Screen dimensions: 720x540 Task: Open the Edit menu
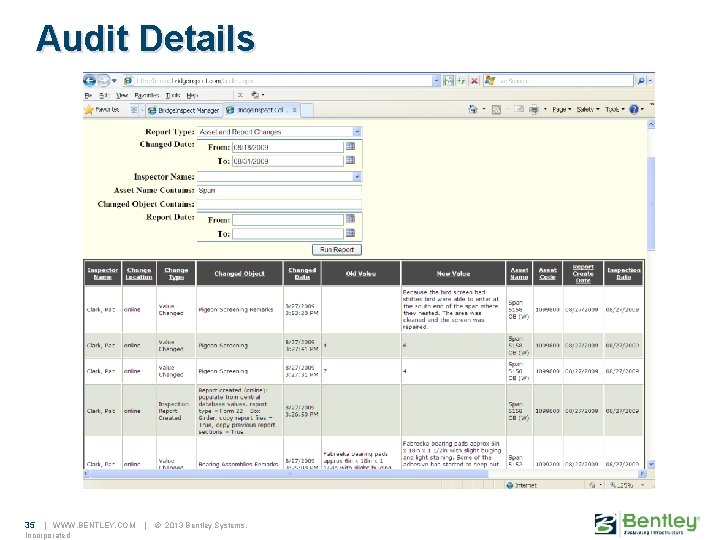104,96
